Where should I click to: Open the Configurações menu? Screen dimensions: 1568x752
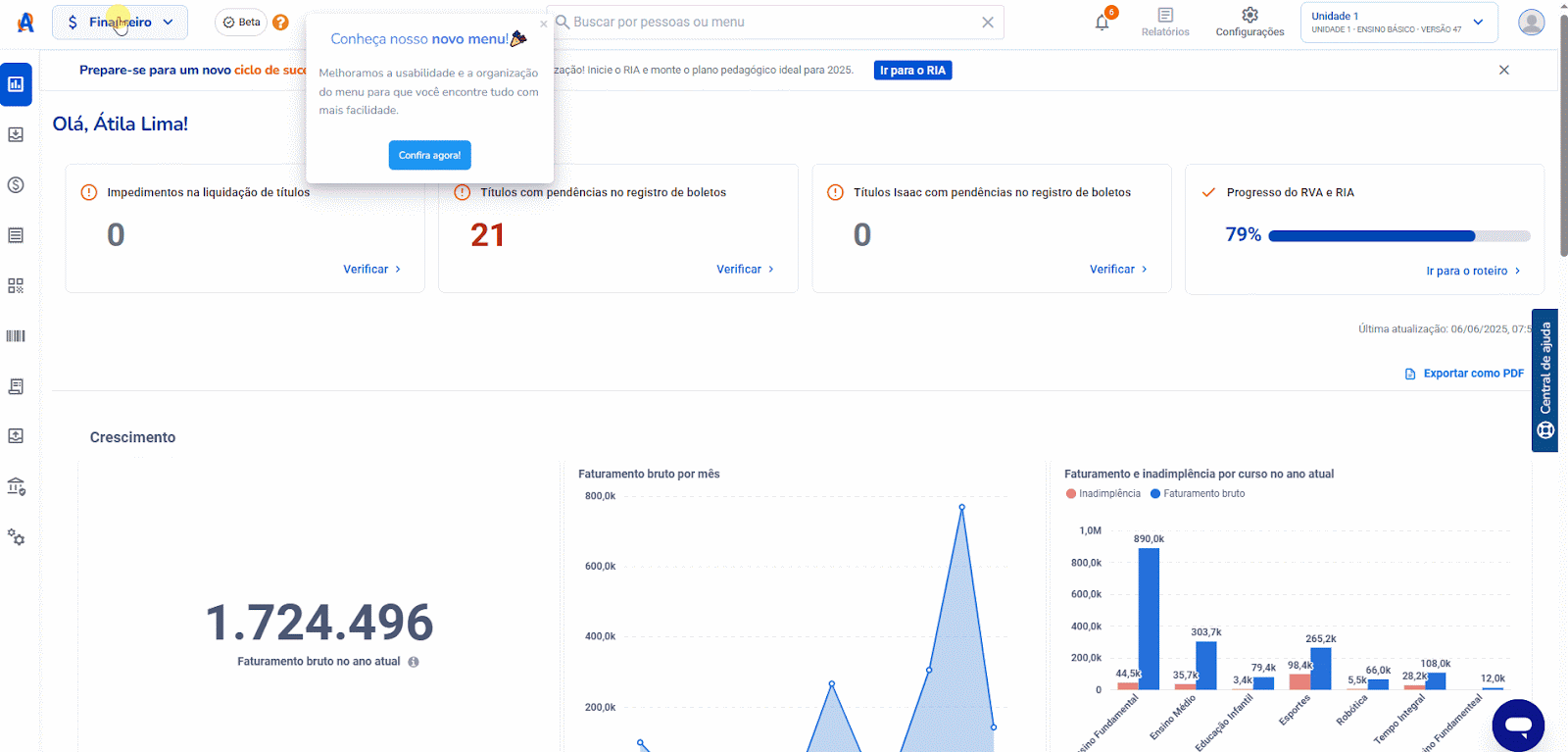click(1249, 23)
